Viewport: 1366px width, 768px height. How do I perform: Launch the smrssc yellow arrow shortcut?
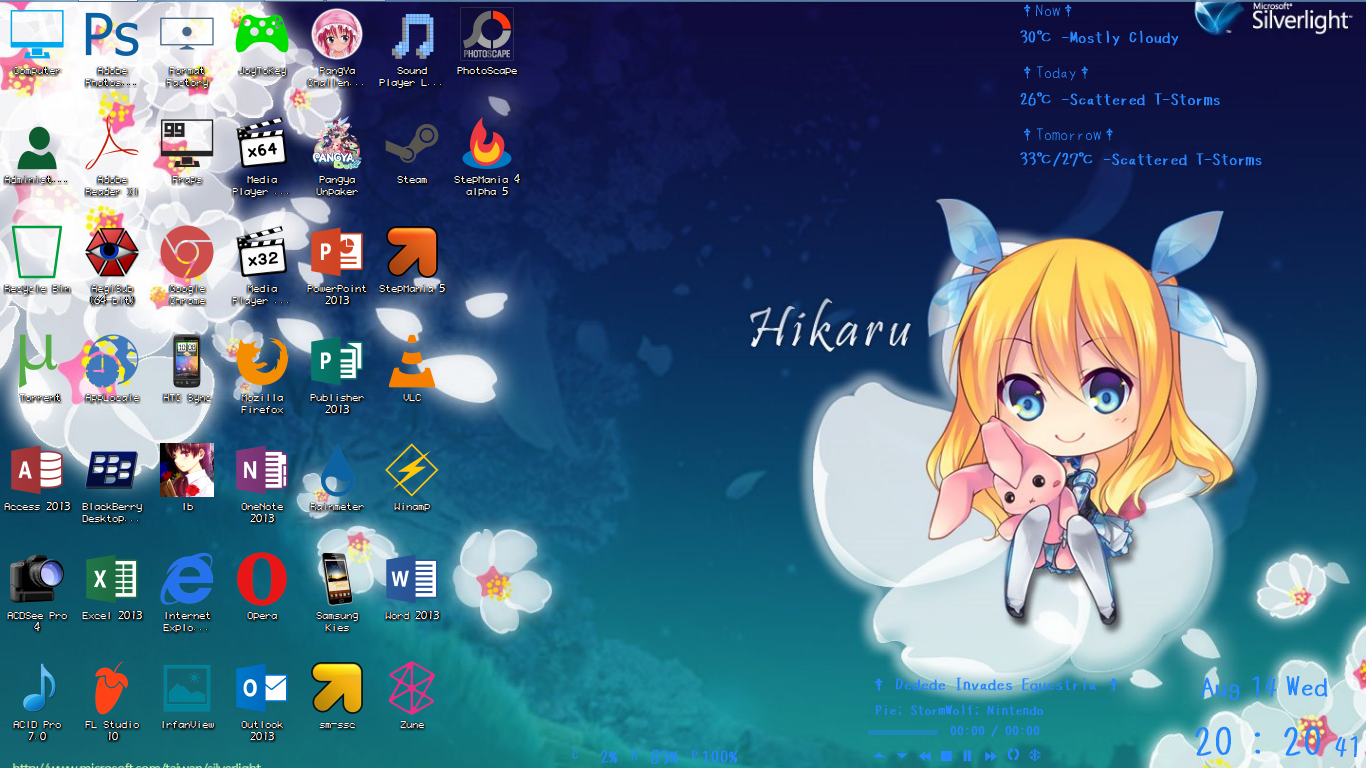tap(337, 696)
